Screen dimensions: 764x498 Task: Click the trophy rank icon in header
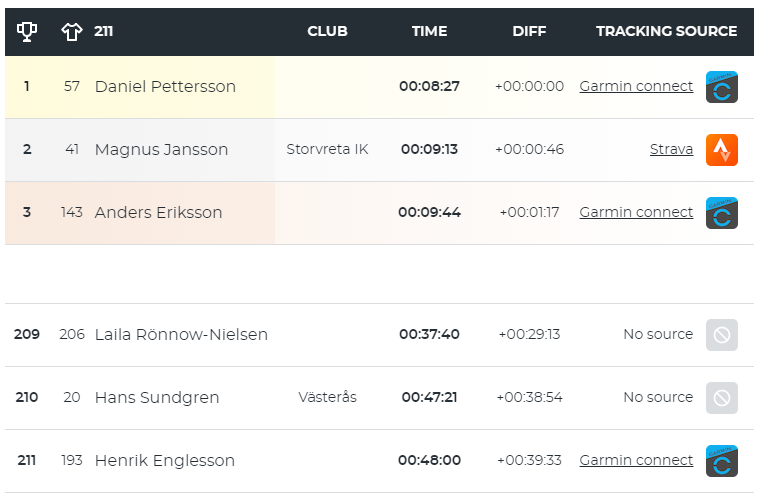click(x=27, y=32)
